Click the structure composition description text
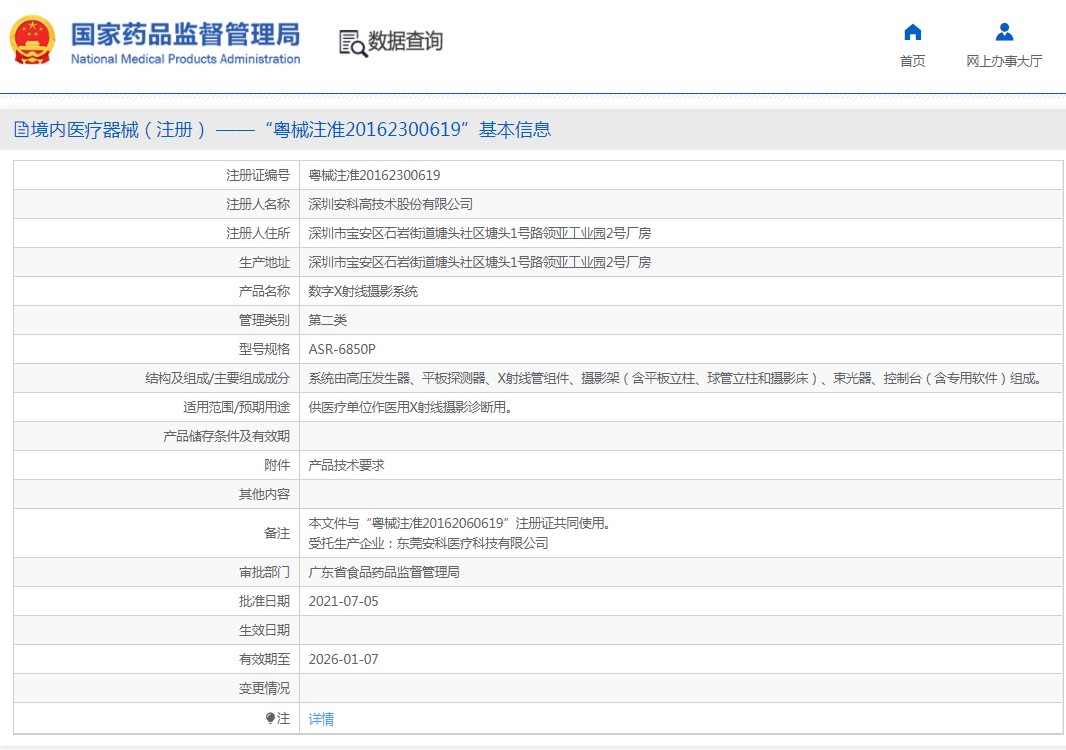1066x750 pixels. click(675, 378)
